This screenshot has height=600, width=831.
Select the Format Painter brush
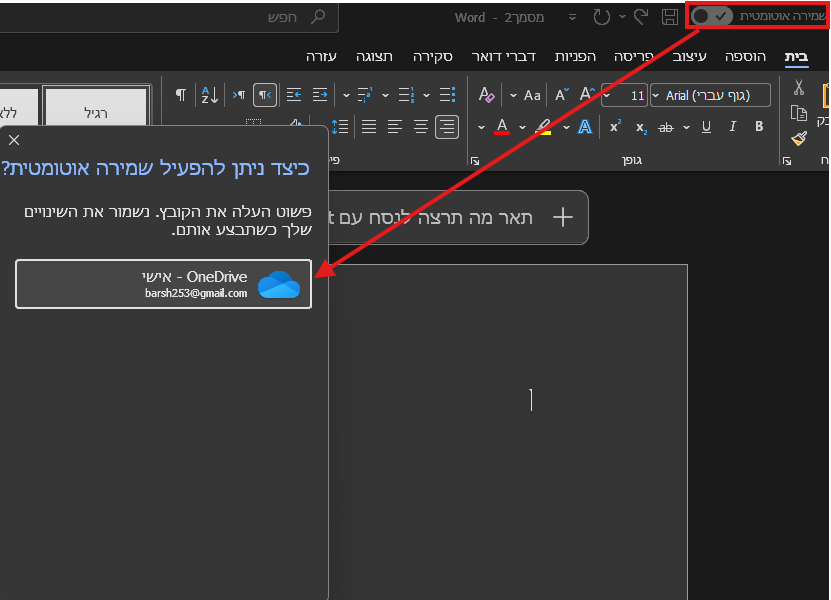799,138
